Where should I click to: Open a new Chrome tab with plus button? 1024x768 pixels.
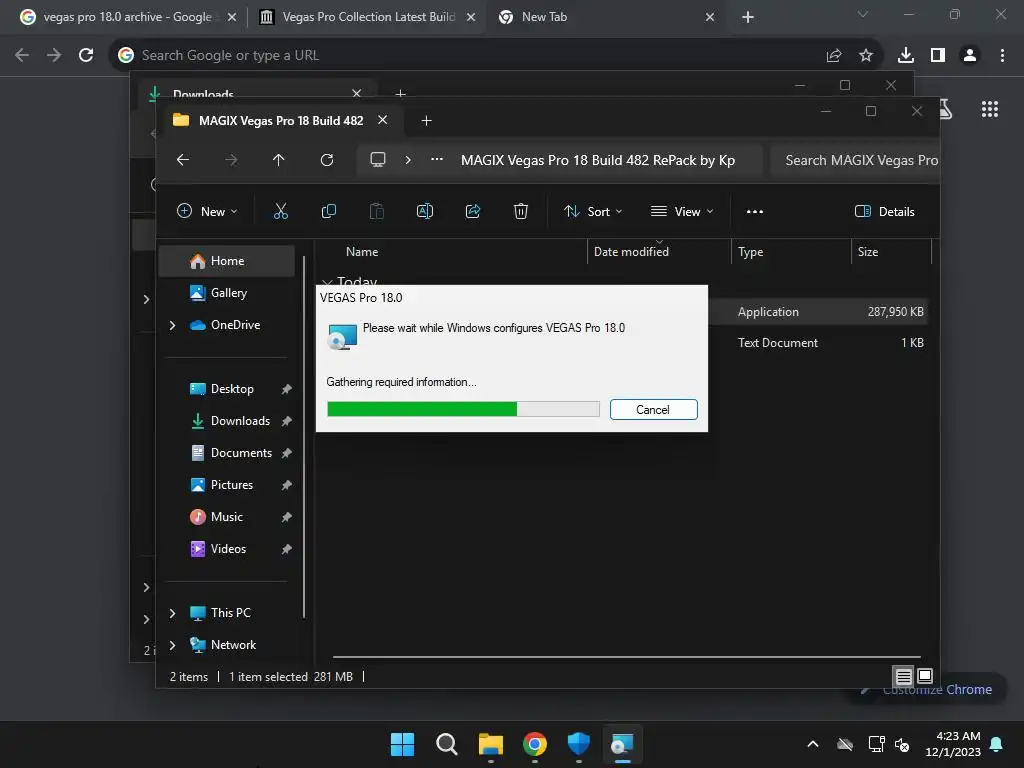click(x=748, y=17)
